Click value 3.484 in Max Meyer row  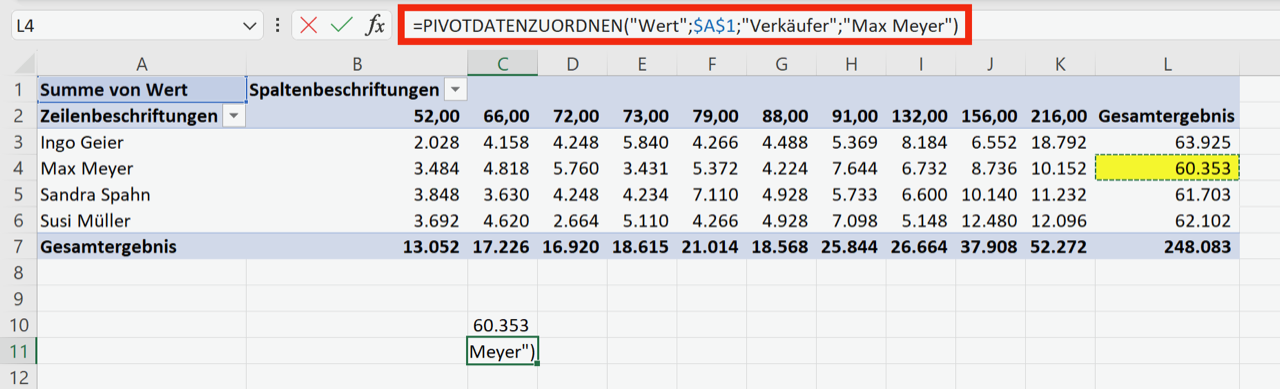pos(437,169)
